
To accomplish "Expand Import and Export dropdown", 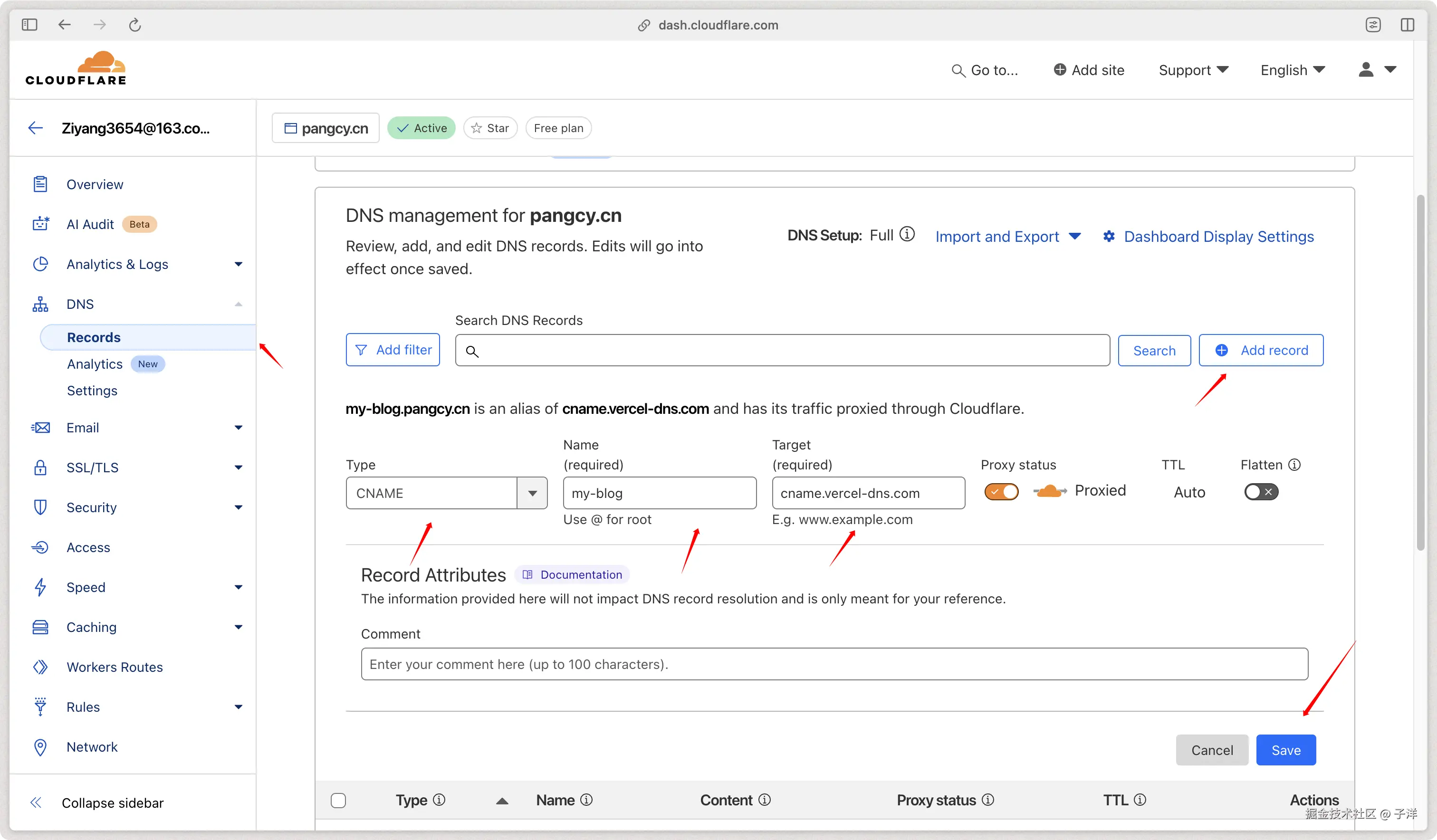I will coord(1007,236).
